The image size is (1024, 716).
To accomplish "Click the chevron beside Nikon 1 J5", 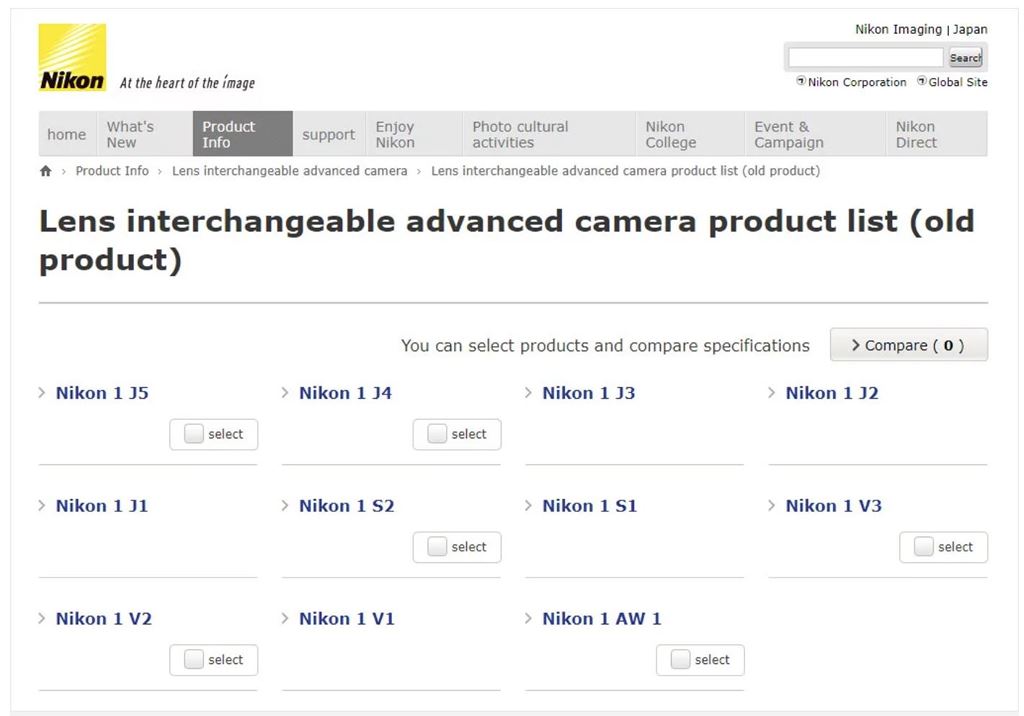I will click(x=42, y=393).
